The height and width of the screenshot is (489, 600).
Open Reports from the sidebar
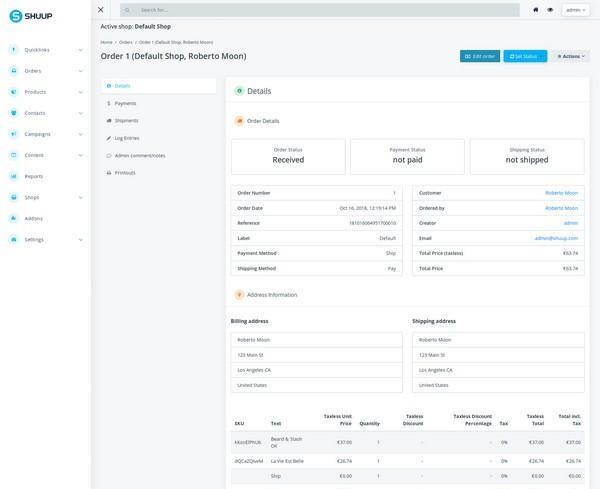[x=34, y=176]
